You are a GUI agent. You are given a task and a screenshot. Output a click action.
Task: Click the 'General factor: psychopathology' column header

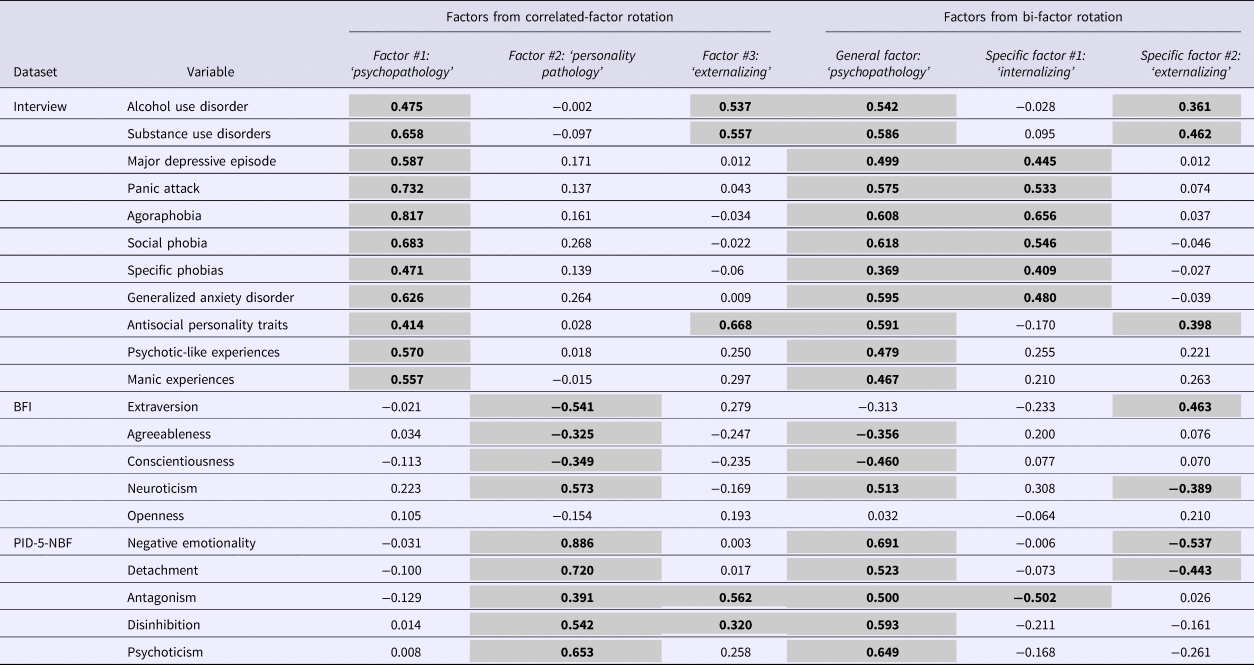pyautogui.click(x=883, y=64)
